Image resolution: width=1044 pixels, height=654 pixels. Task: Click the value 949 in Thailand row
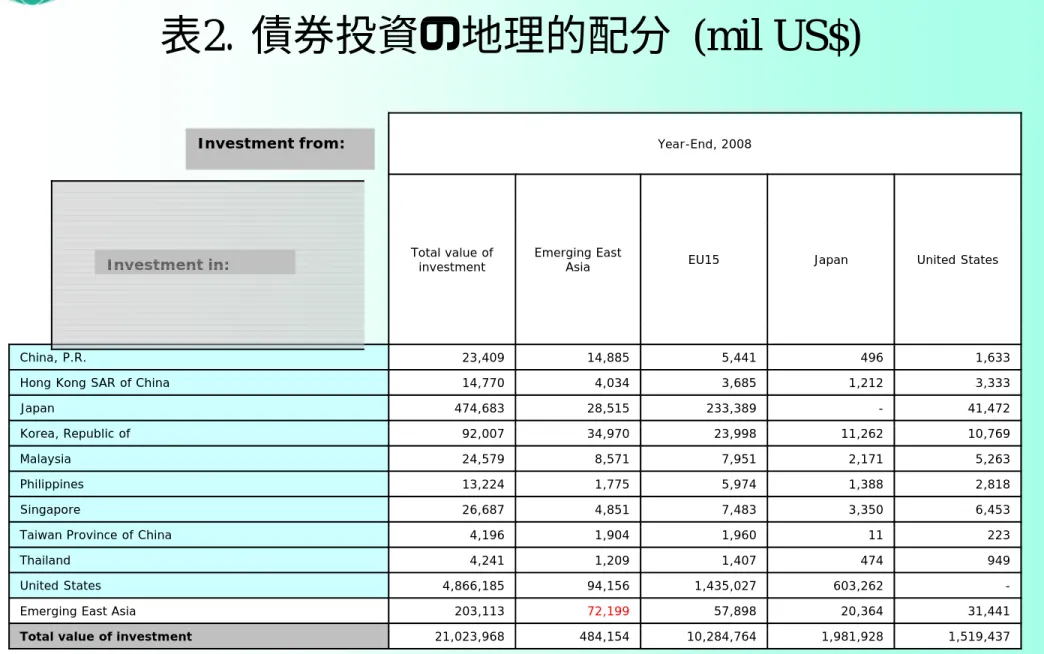click(998, 560)
